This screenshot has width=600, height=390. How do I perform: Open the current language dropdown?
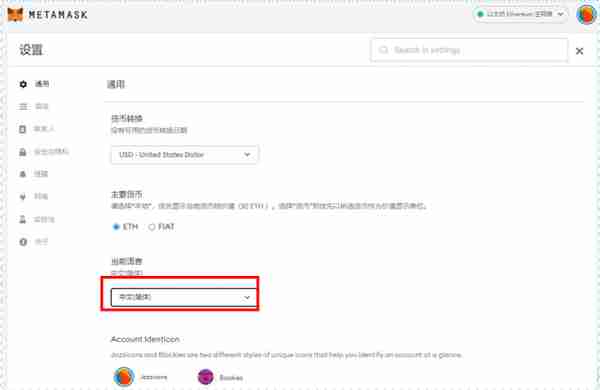[x=183, y=297]
